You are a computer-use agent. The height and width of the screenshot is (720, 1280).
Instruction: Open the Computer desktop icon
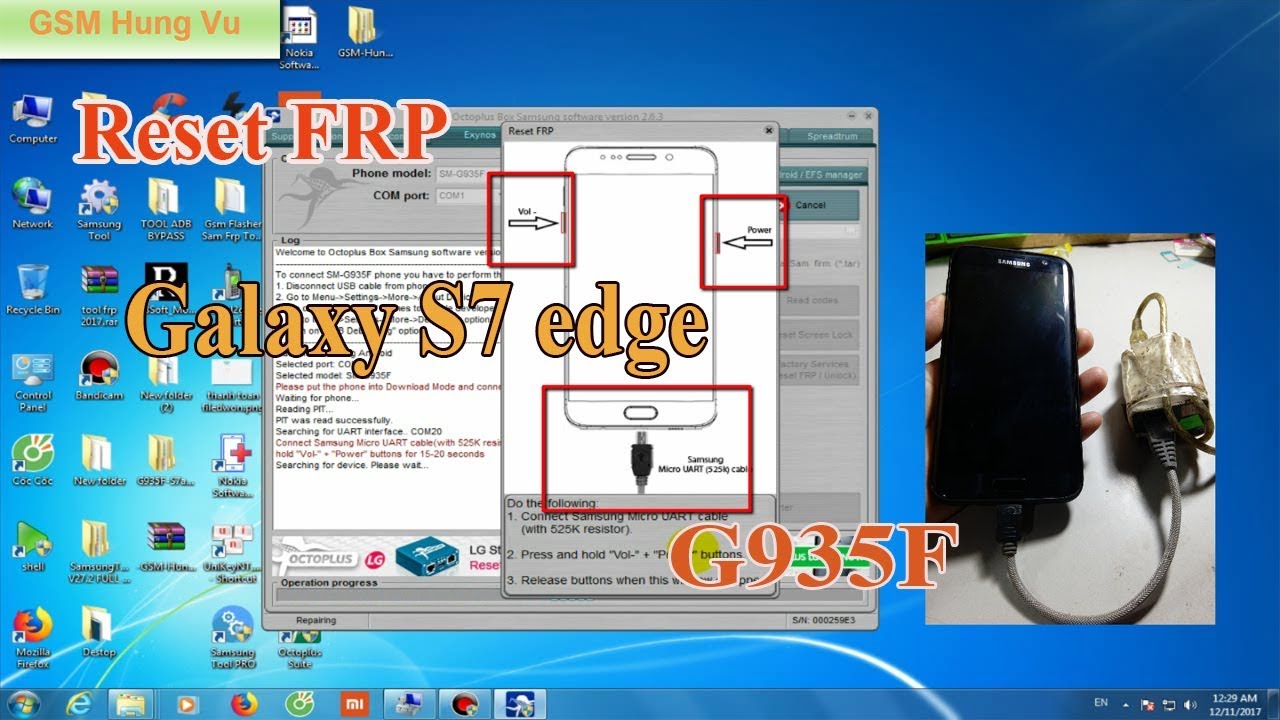[x=33, y=120]
